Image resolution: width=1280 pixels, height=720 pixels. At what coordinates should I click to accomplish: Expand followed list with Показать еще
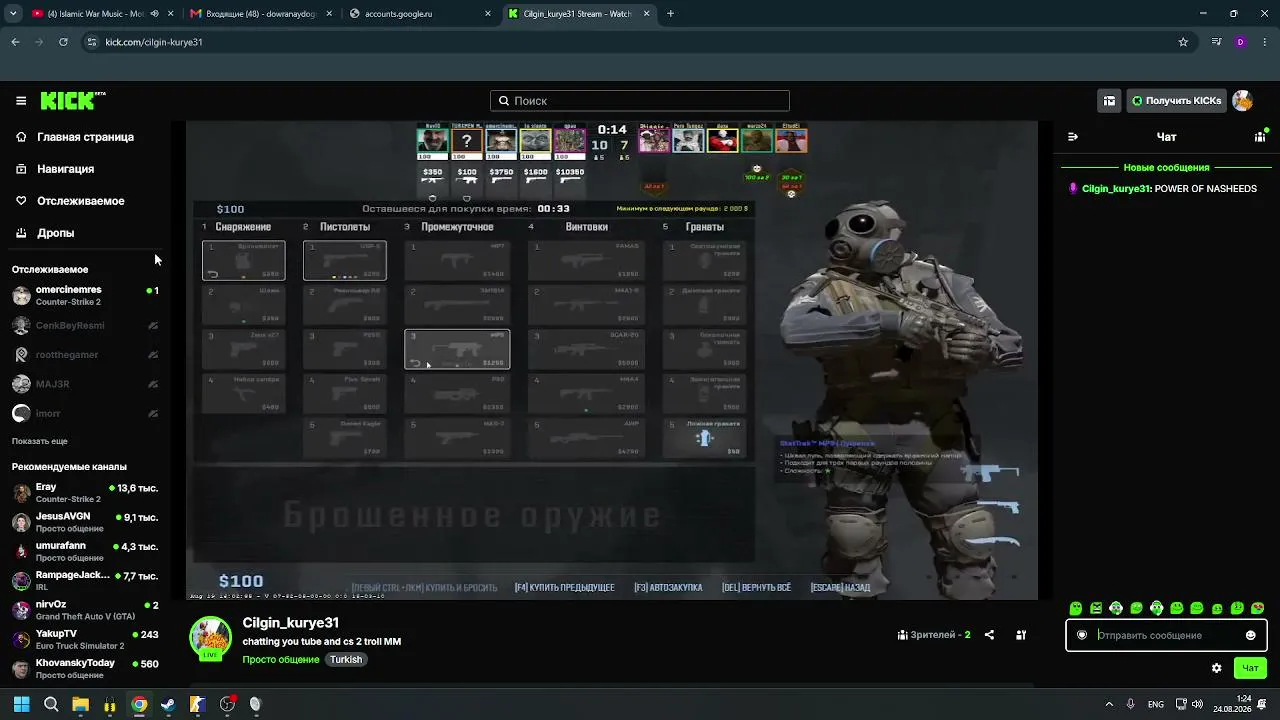[x=40, y=441]
